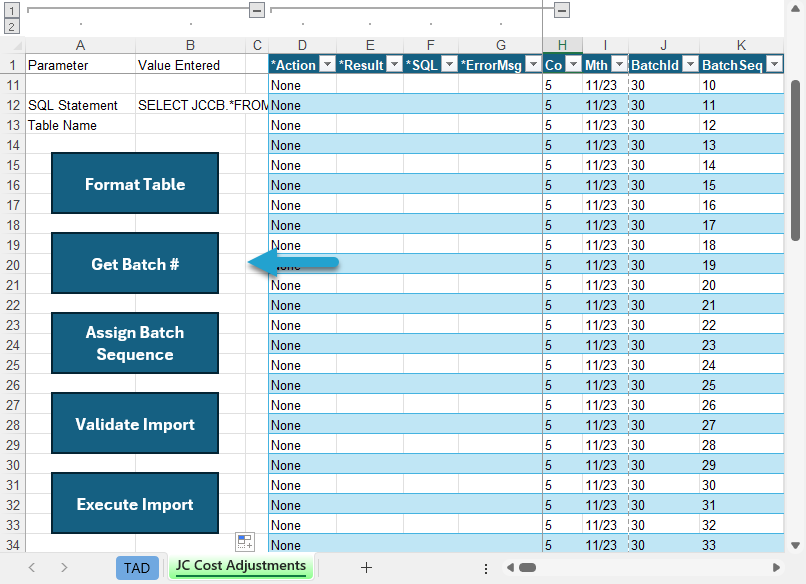Viewport: 806px width, 584px height.
Task: Select column A header
Action: click(x=80, y=45)
